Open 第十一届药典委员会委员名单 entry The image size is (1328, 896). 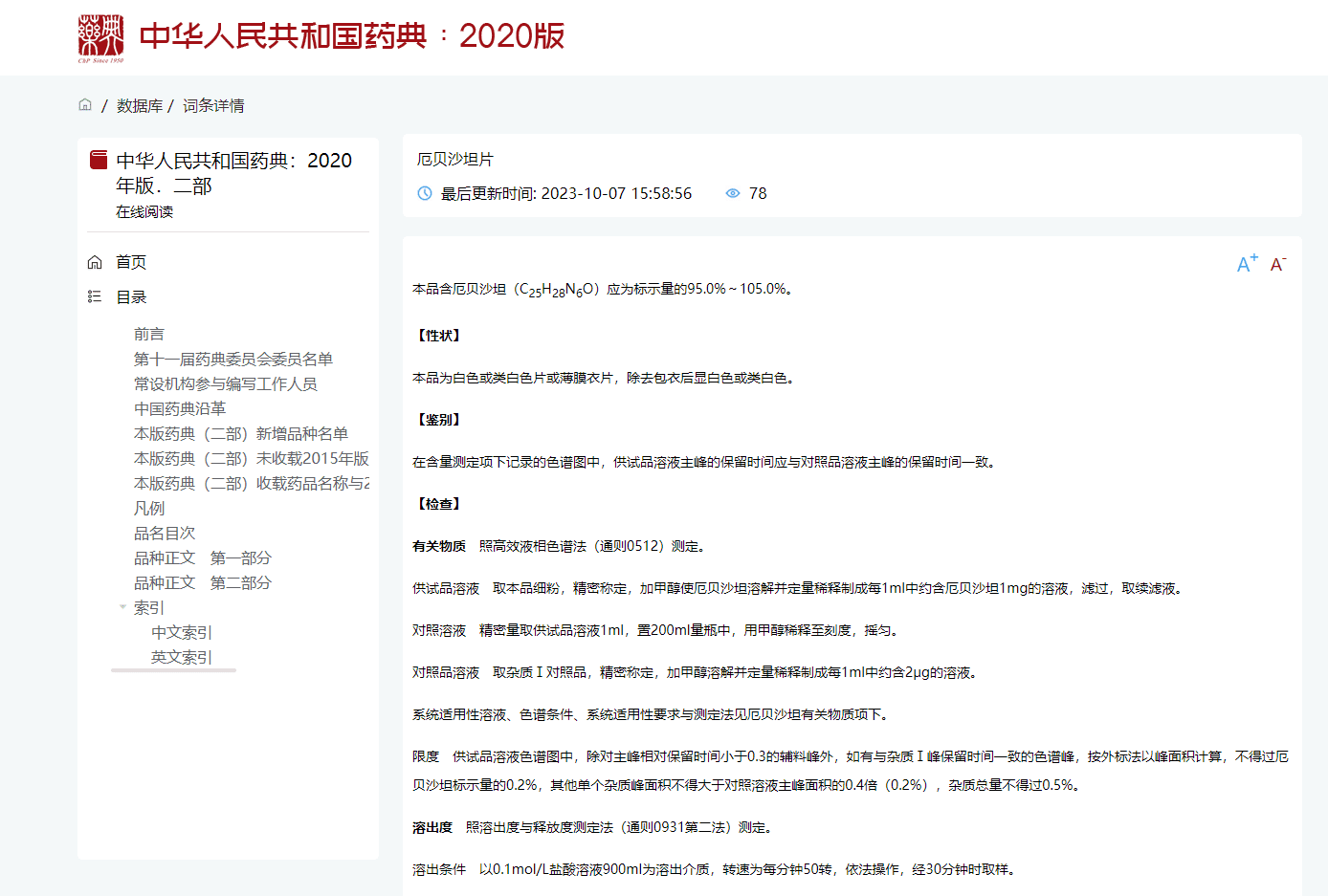pyautogui.click(x=233, y=359)
